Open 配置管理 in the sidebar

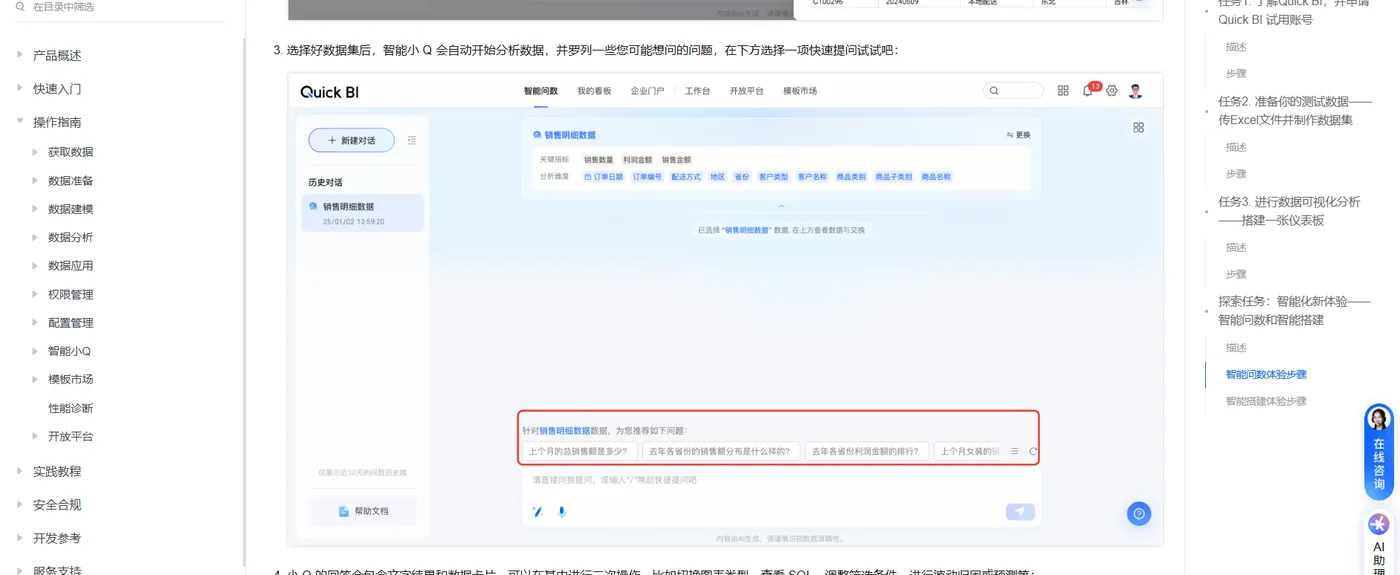70,323
